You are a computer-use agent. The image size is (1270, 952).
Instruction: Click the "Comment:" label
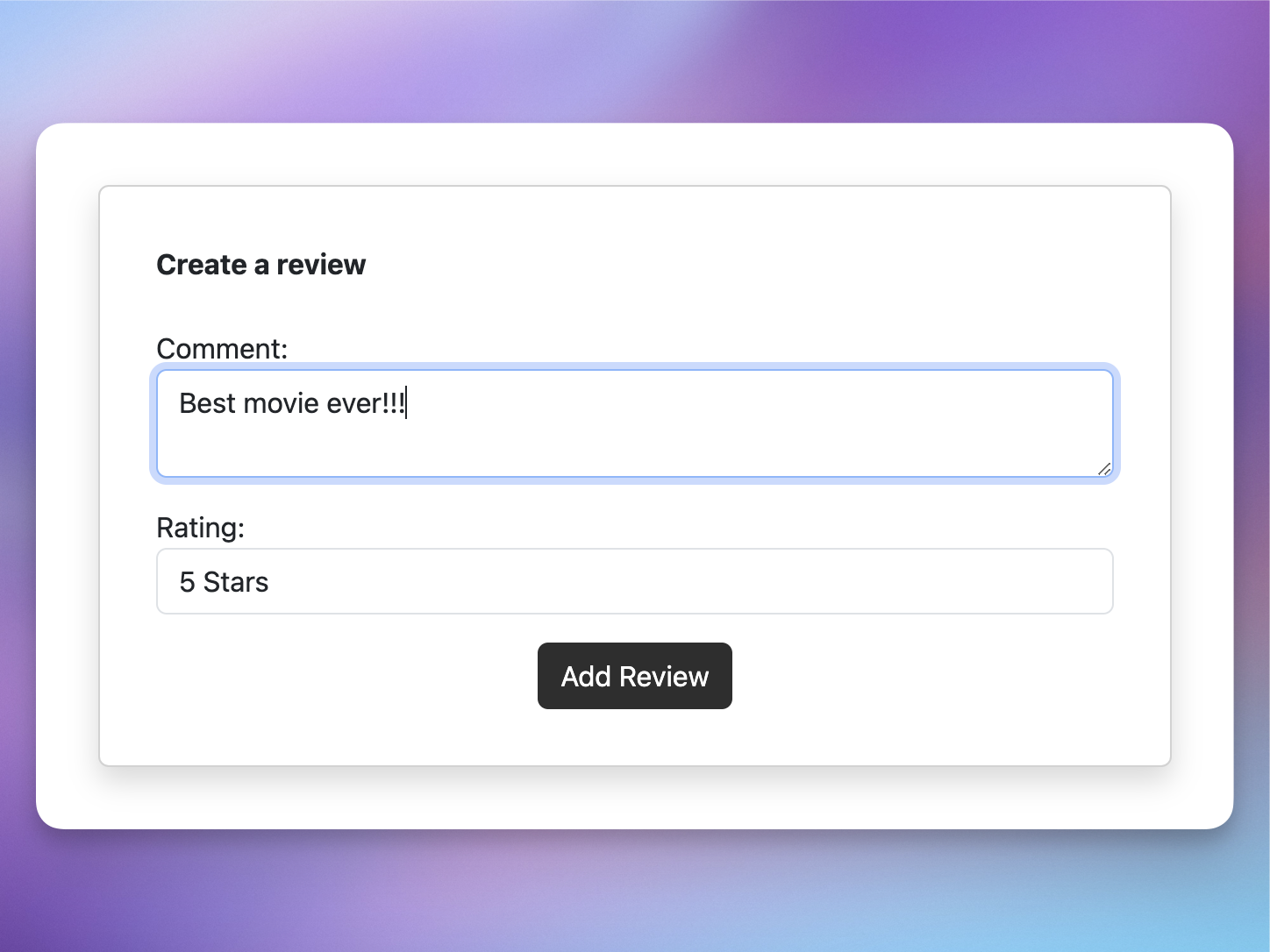point(222,349)
